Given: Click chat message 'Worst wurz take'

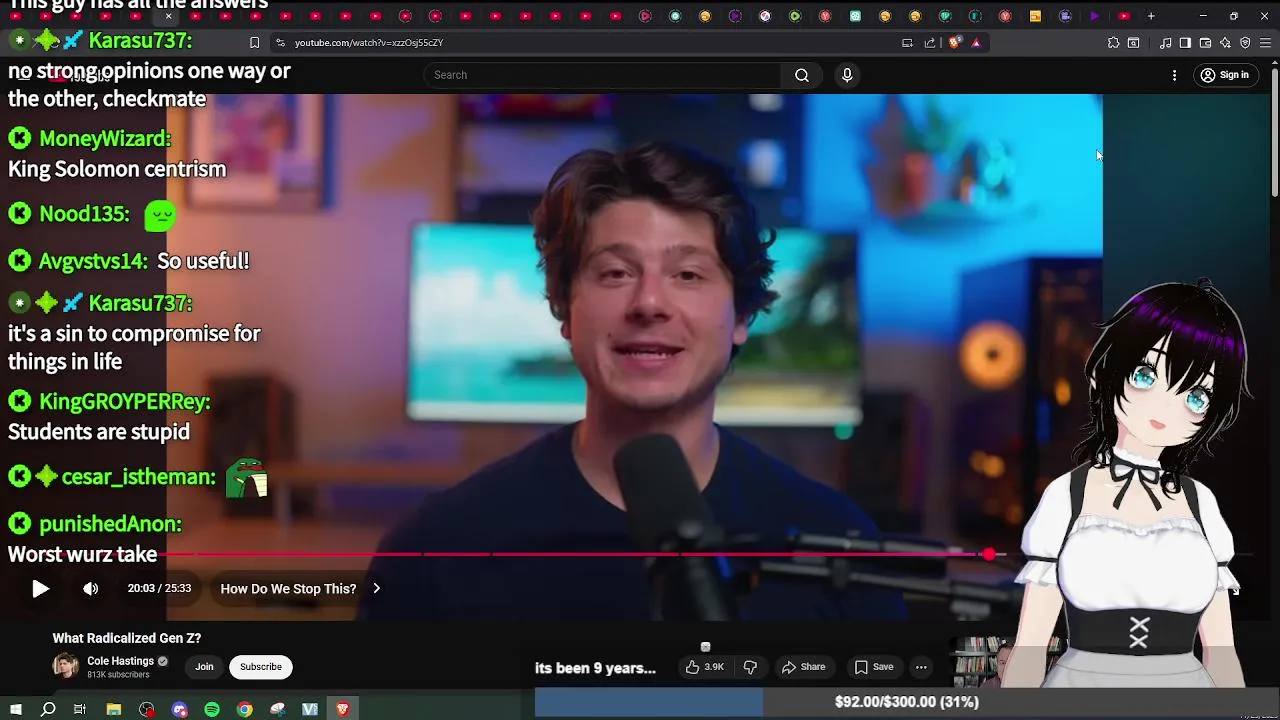Looking at the screenshot, I should coord(83,555).
